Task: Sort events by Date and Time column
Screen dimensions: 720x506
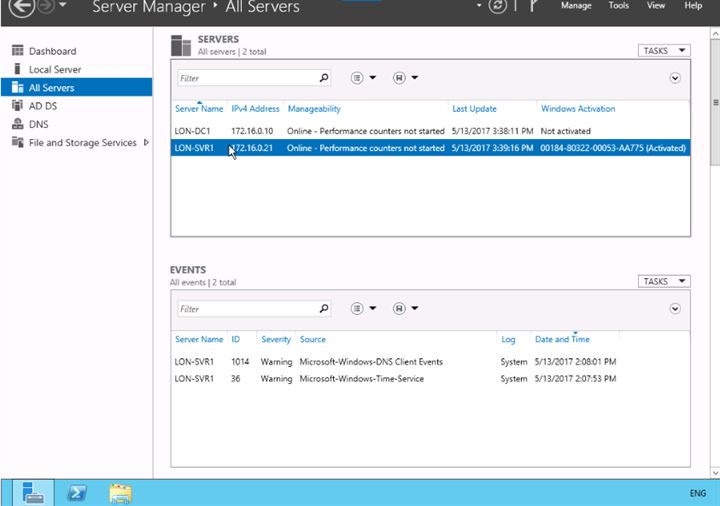Action: pos(562,339)
